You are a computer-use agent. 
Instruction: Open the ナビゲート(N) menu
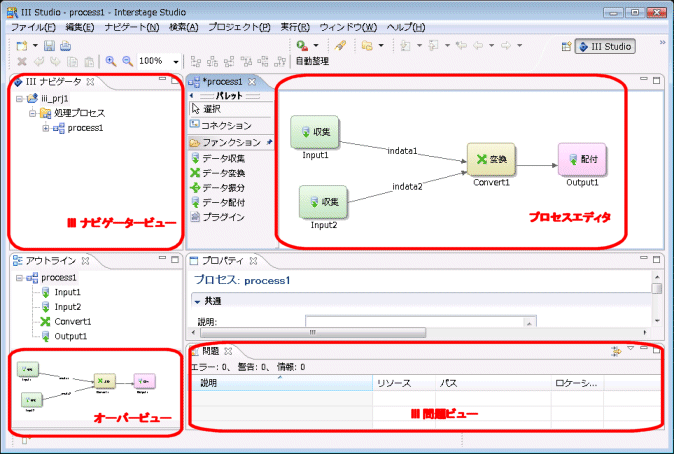132,27
